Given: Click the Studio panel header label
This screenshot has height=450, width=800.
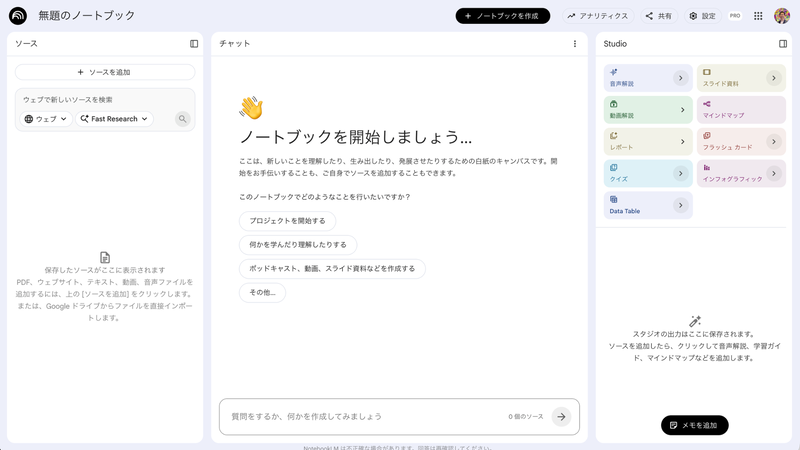Looking at the screenshot, I should [x=615, y=44].
